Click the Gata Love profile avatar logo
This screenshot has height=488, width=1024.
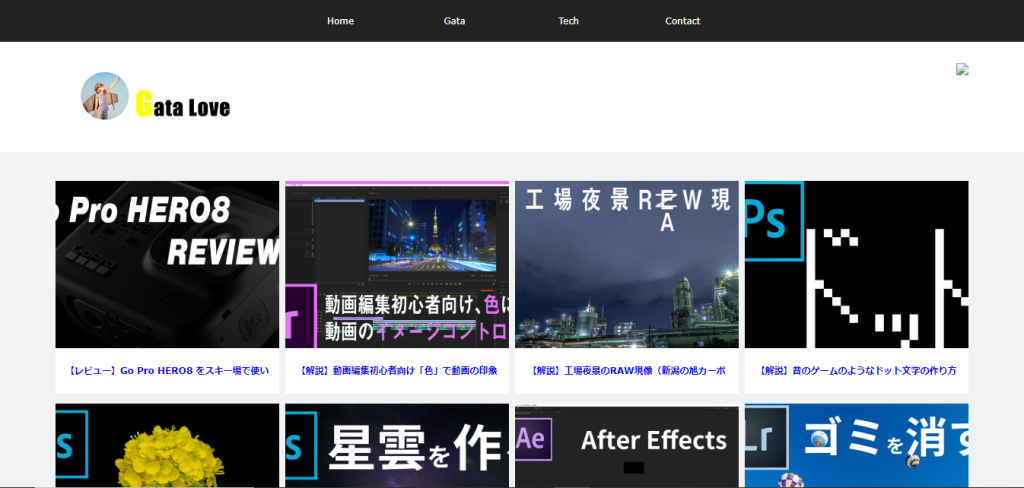104,96
